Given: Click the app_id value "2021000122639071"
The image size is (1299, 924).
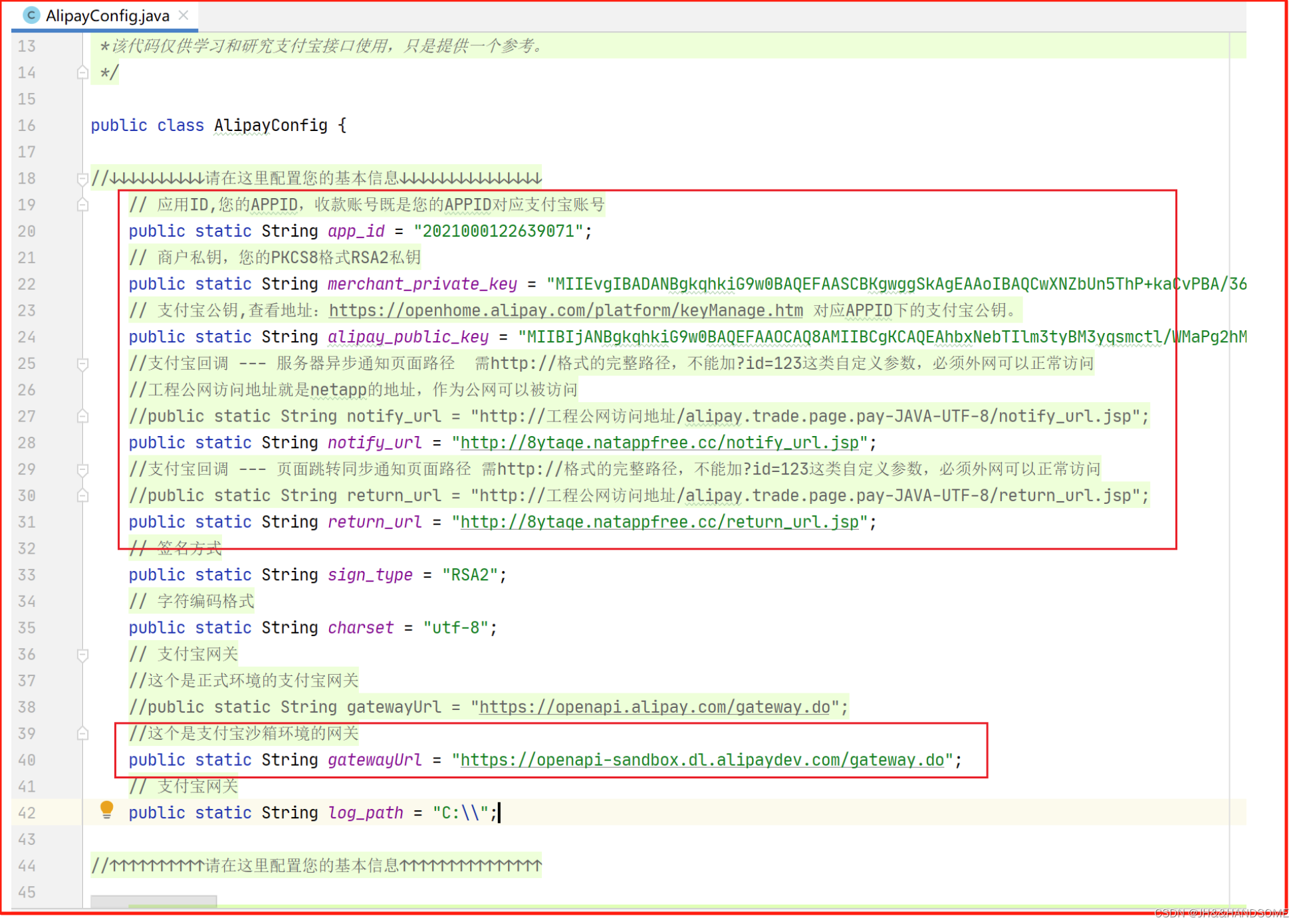Looking at the screenshot, I should tap(499, 231).
